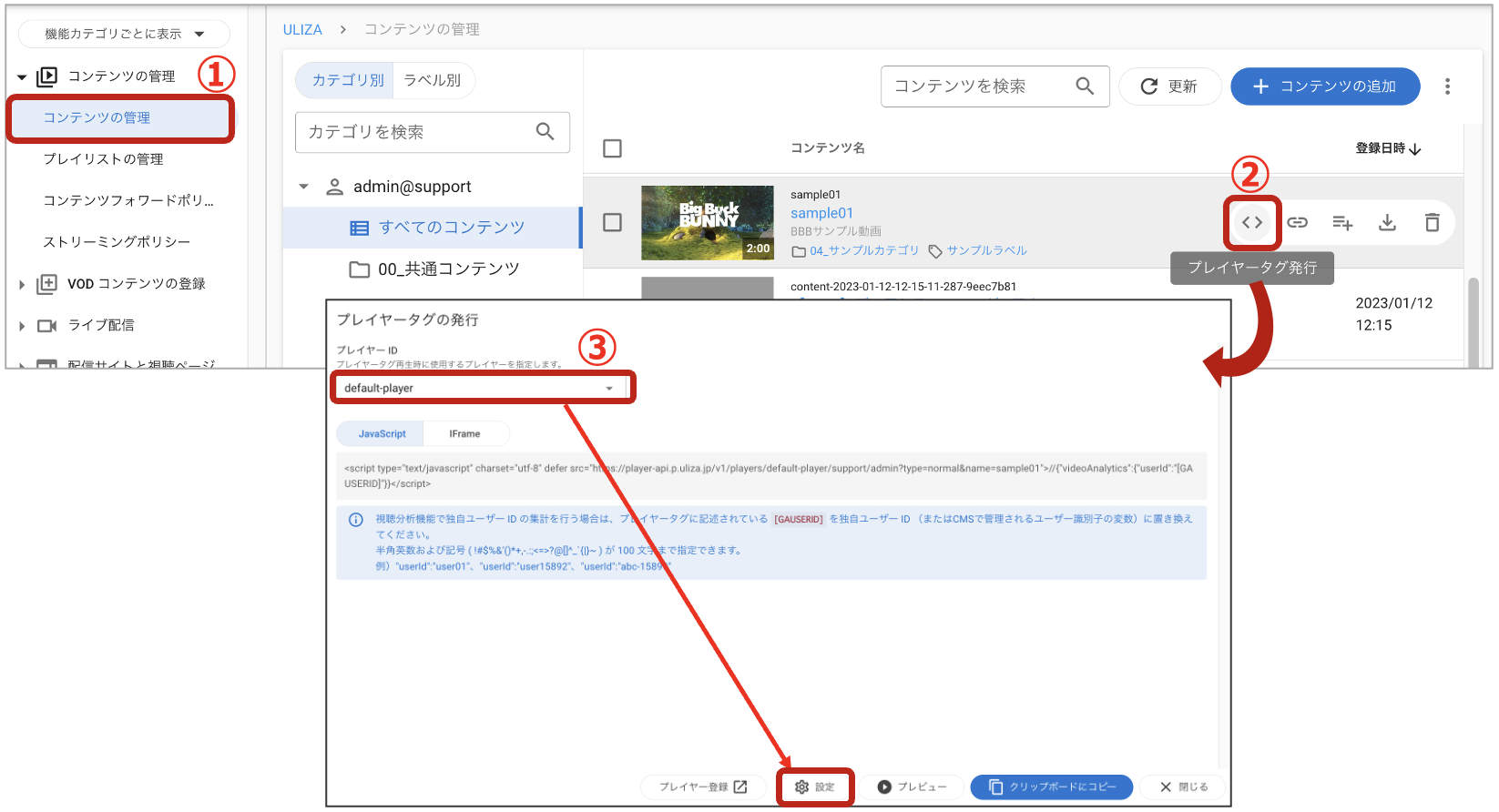This screenshot has height=812, width=1499.
Task: Expand the ライブ配信 section
Action: tap(22, 326)
